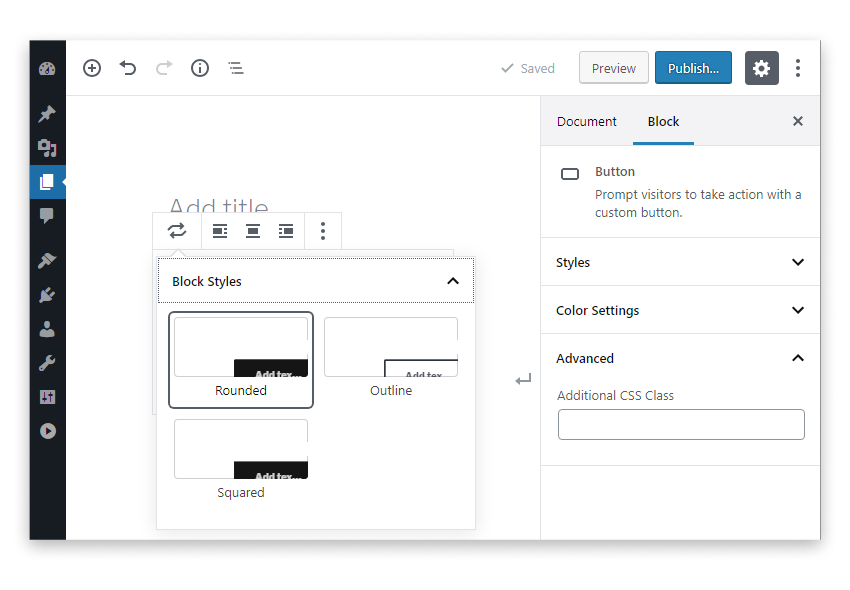Viewport: 850px width, 590px height.
Task: Expand the Color Settings section
Action: (x=797, y=310)
